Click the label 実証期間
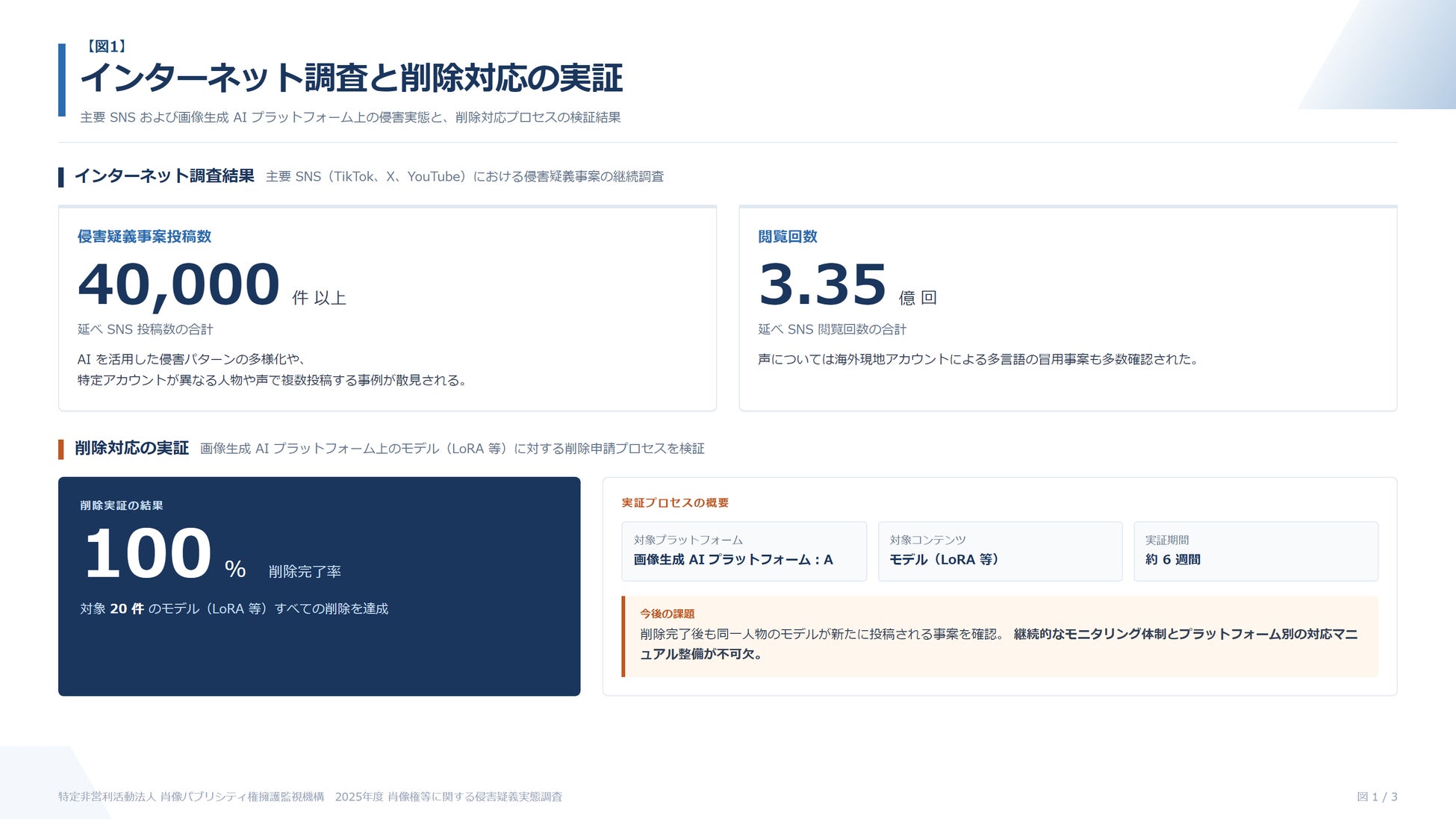The width and height of the screenshot is (1456, 819). point(1167,540)
